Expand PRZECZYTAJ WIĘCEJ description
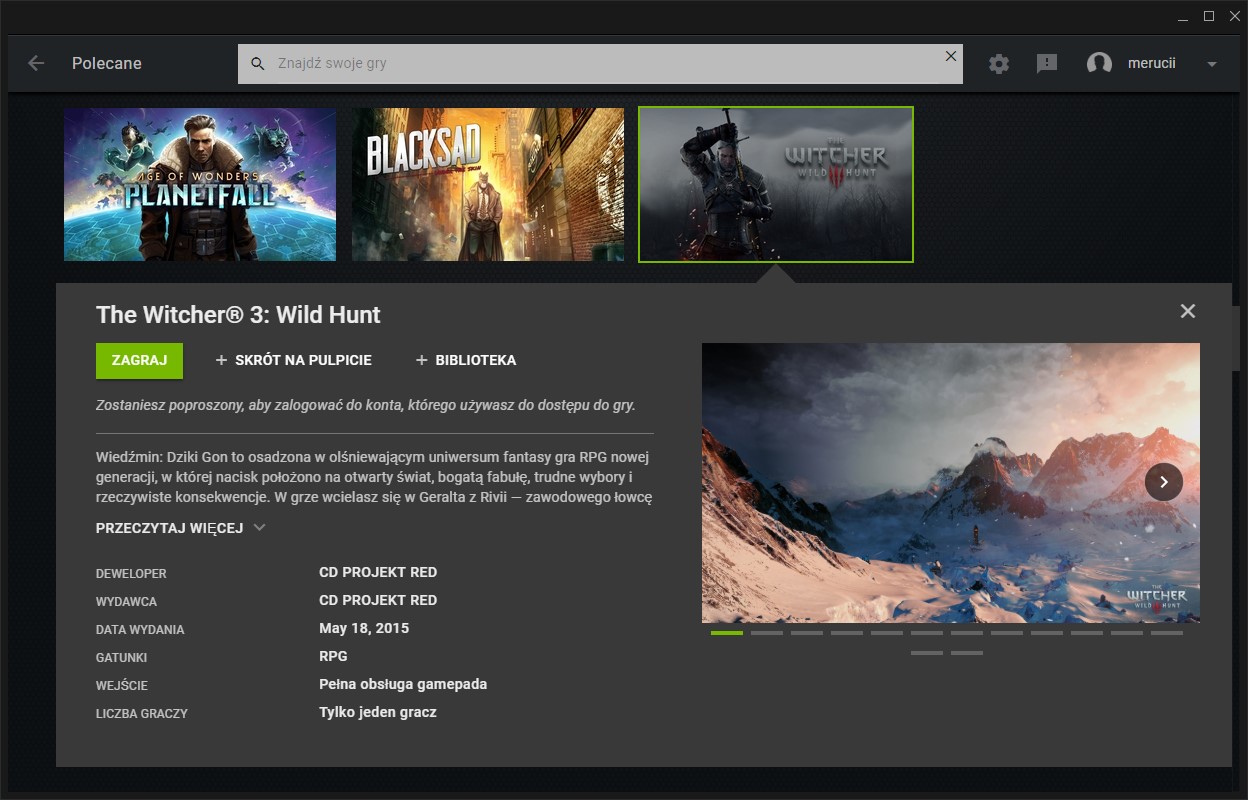Image resolution: width=1248 pixels, height=800 pixels. click(181, 527)
